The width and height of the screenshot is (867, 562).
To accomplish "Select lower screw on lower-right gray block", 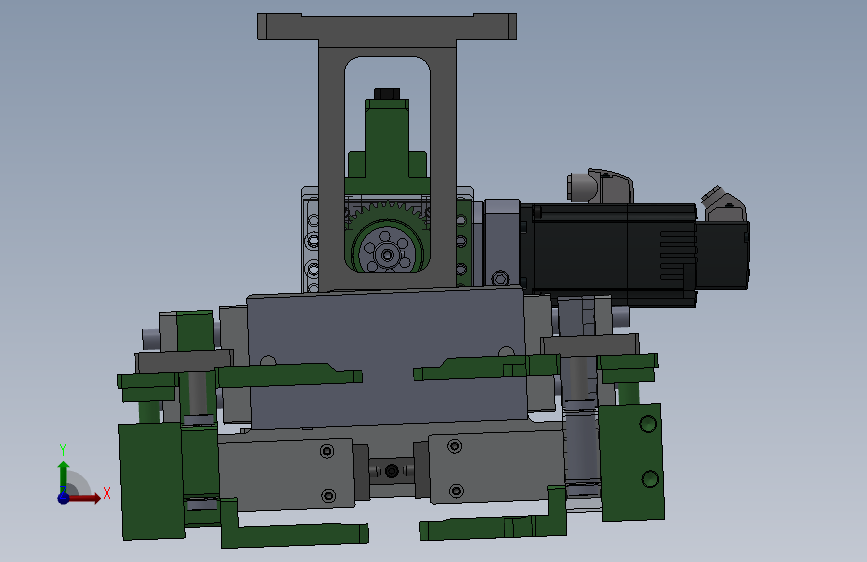I will [x=456, y=491].
